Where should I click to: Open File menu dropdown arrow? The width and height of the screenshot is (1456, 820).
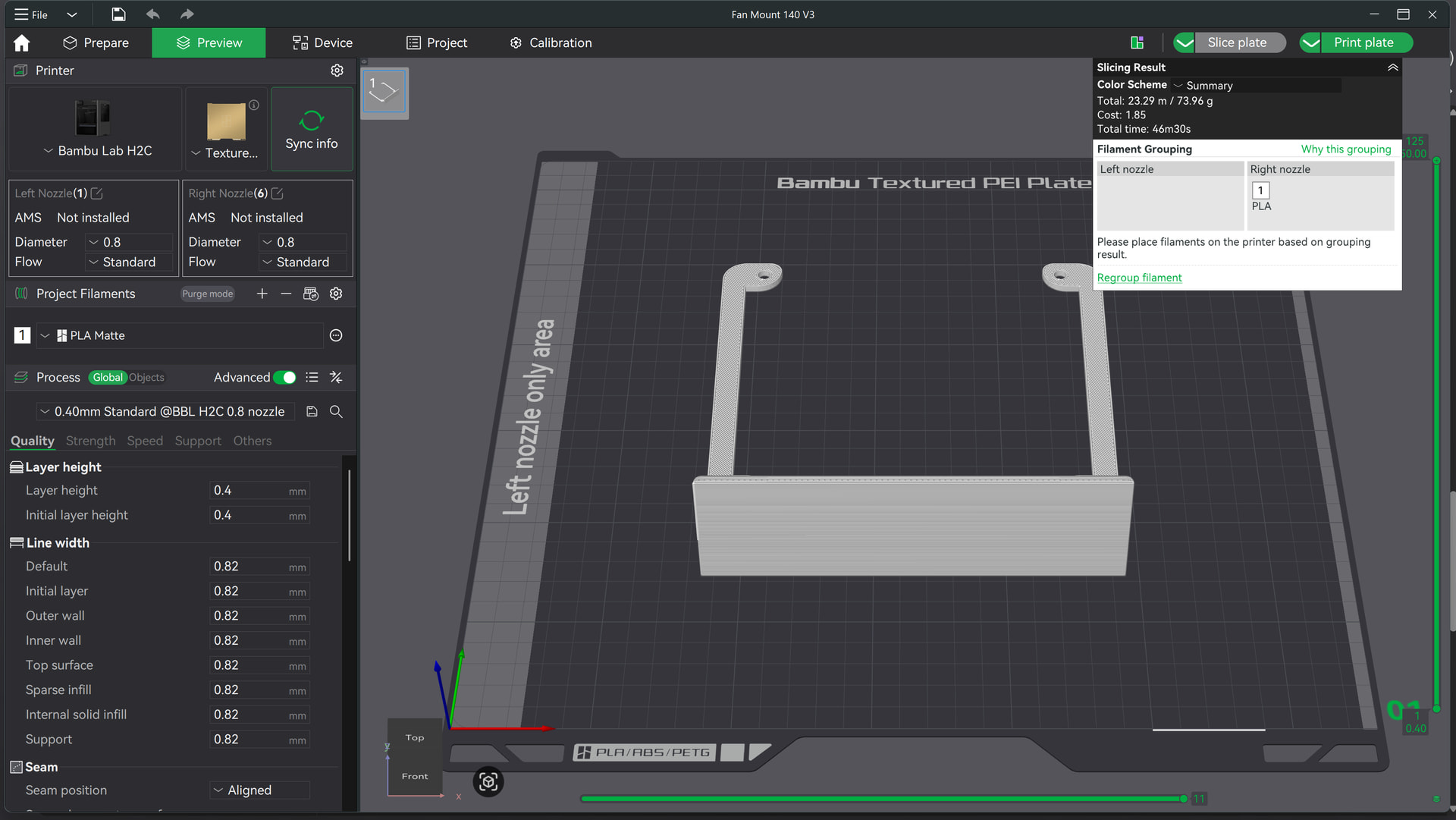[x=71, y=14]
